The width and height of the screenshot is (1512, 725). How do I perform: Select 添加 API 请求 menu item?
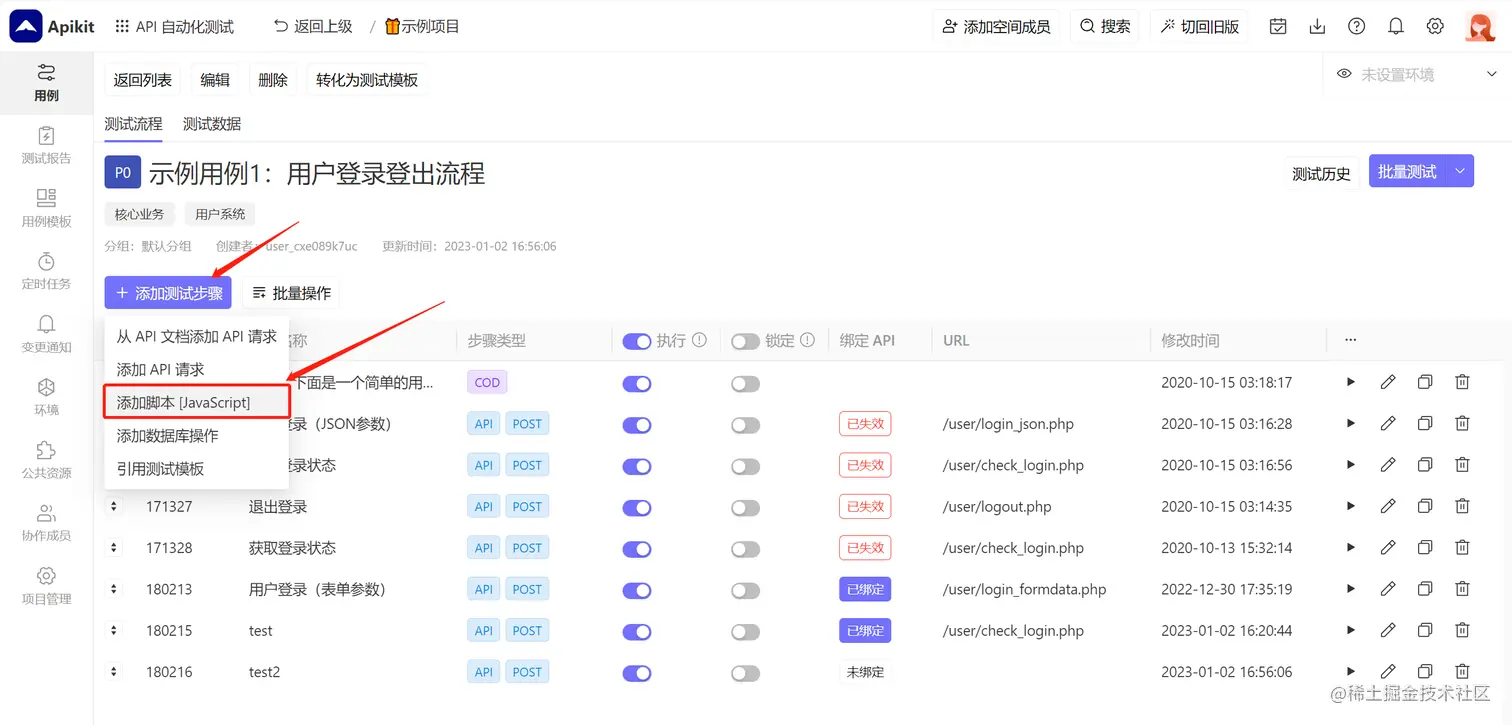197,370
